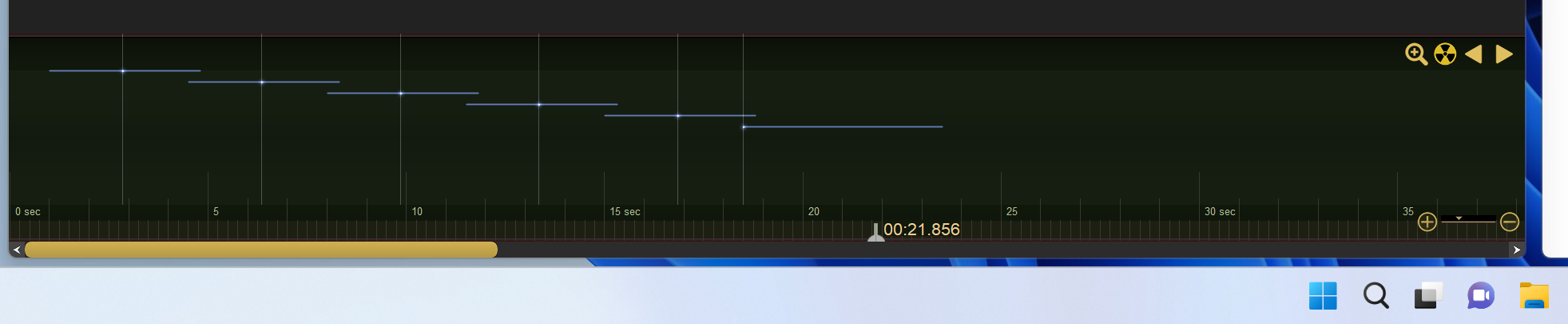Select the sixth keyframe point near 18.5 seconds
Screen dimensions: 1568x324
click(744, 127)
